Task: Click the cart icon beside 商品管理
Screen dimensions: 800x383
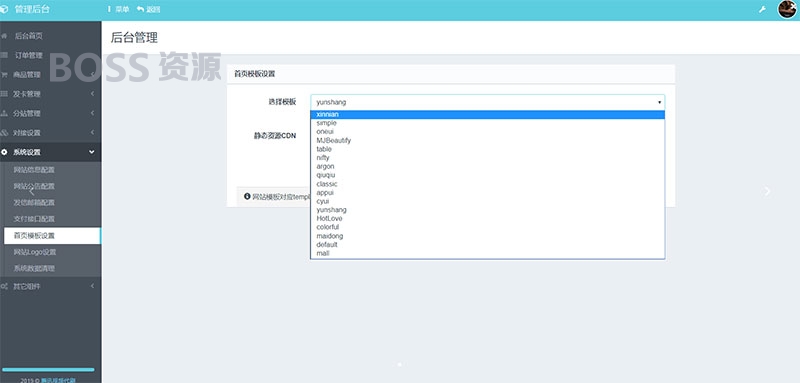Action: (x=5, y=74)
